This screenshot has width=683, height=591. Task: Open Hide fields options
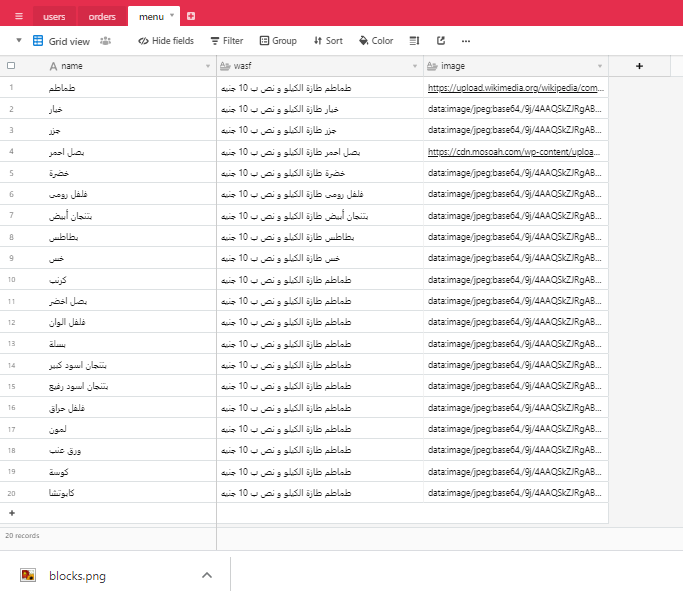point(166,41)
